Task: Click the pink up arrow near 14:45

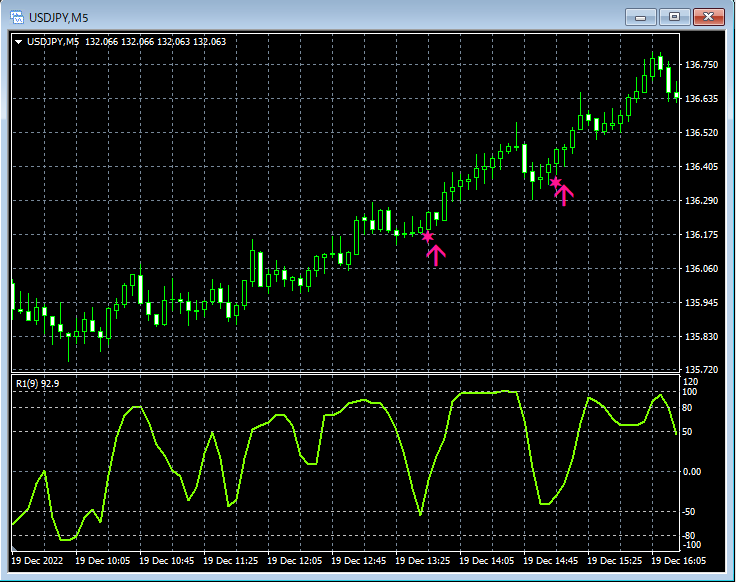Action: tap(564, 195)
